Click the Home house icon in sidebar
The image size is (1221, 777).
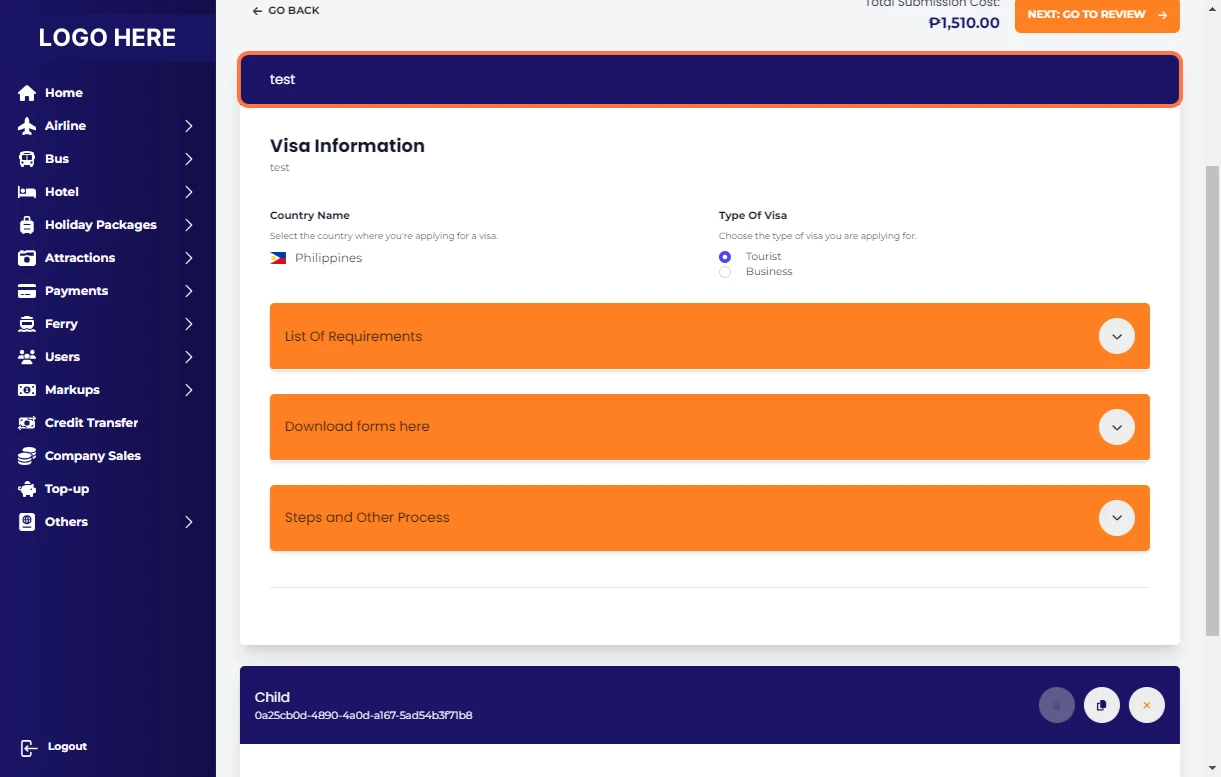coord(27,93)
